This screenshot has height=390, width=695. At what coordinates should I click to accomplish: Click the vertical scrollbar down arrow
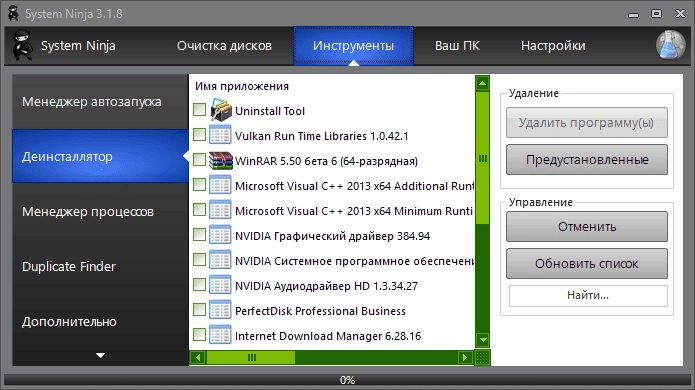482,340
